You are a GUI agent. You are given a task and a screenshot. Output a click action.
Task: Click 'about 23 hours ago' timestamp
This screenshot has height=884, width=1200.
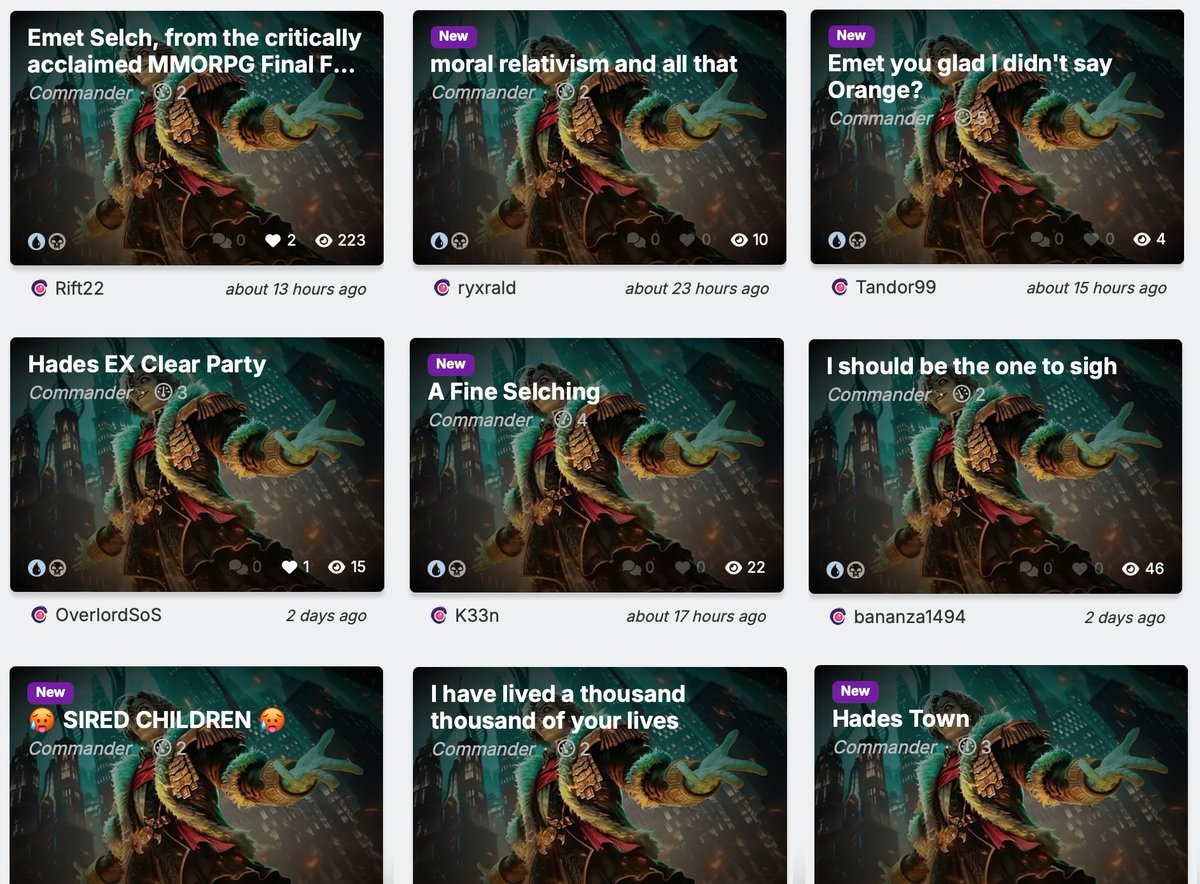click(697, 289)
